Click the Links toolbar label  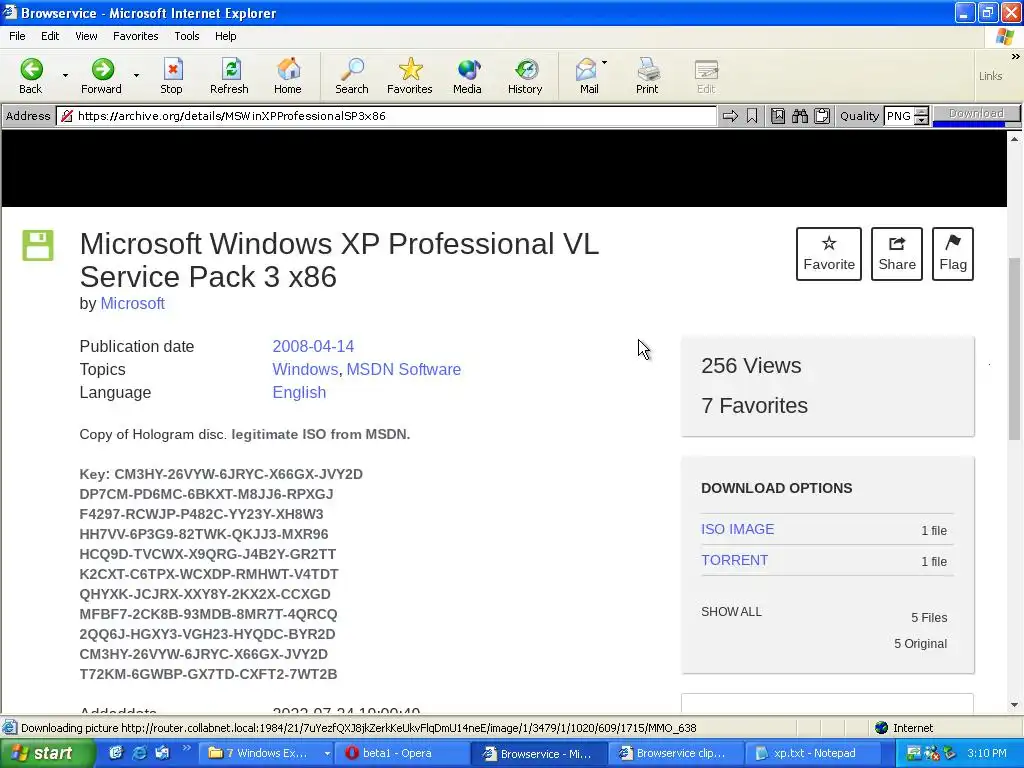click(x=990, y=76)
